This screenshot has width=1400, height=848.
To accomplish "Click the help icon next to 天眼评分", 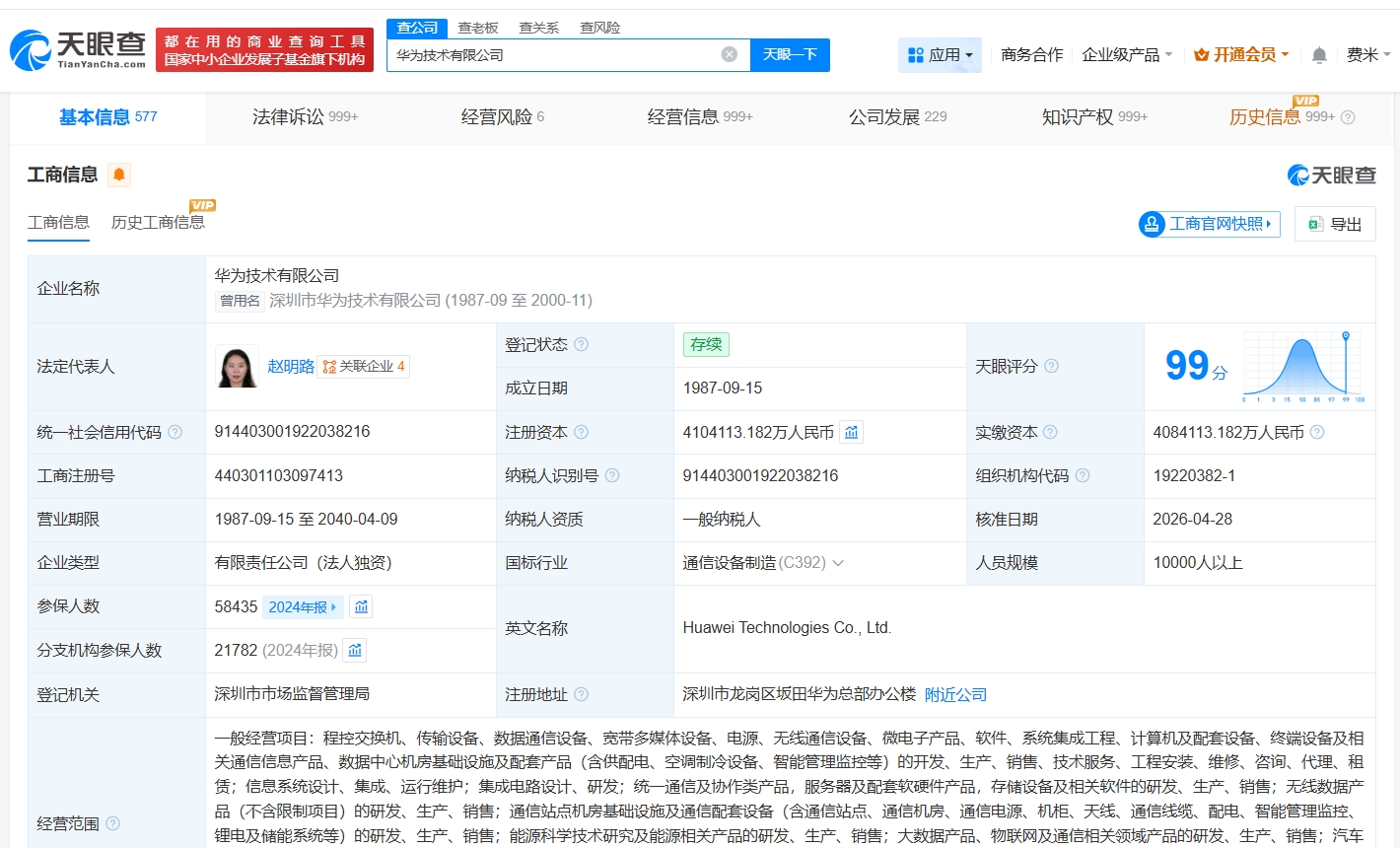I will (x=1052, y=366).
